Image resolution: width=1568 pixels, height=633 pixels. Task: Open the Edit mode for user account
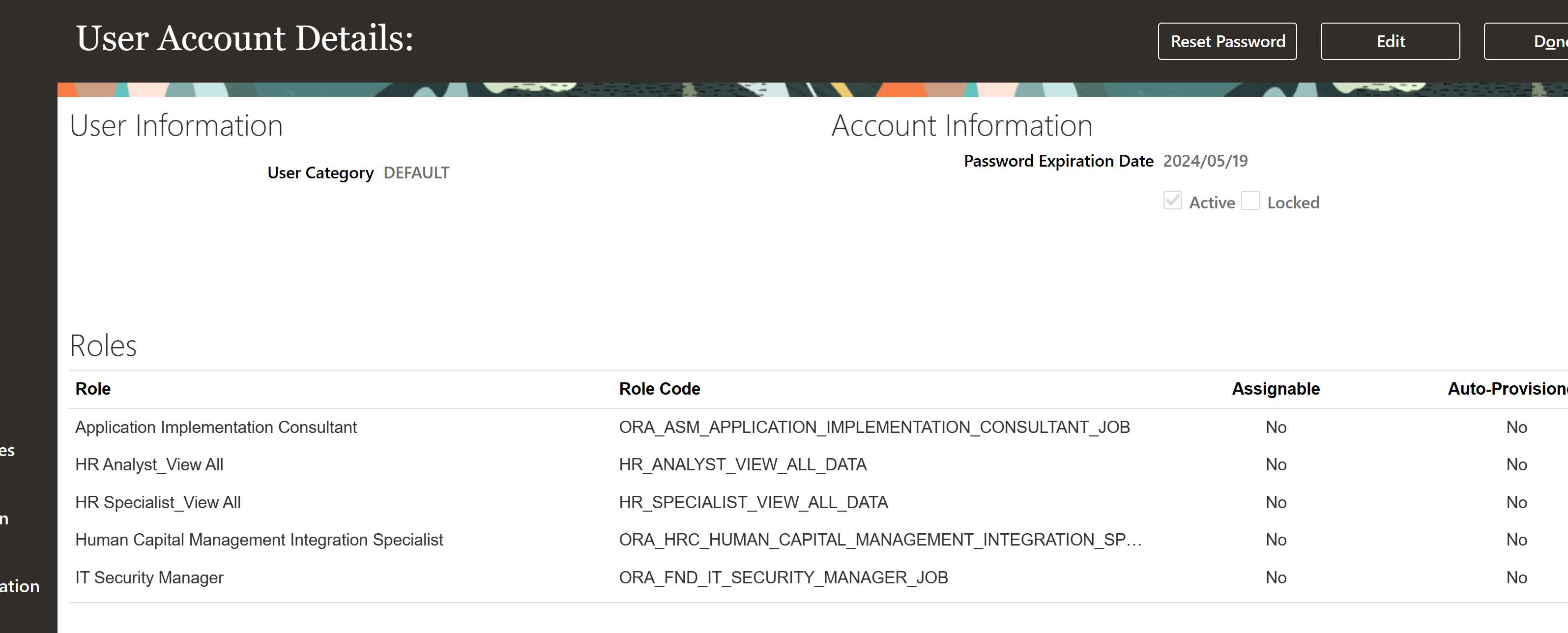click(x=1390, y=41)
